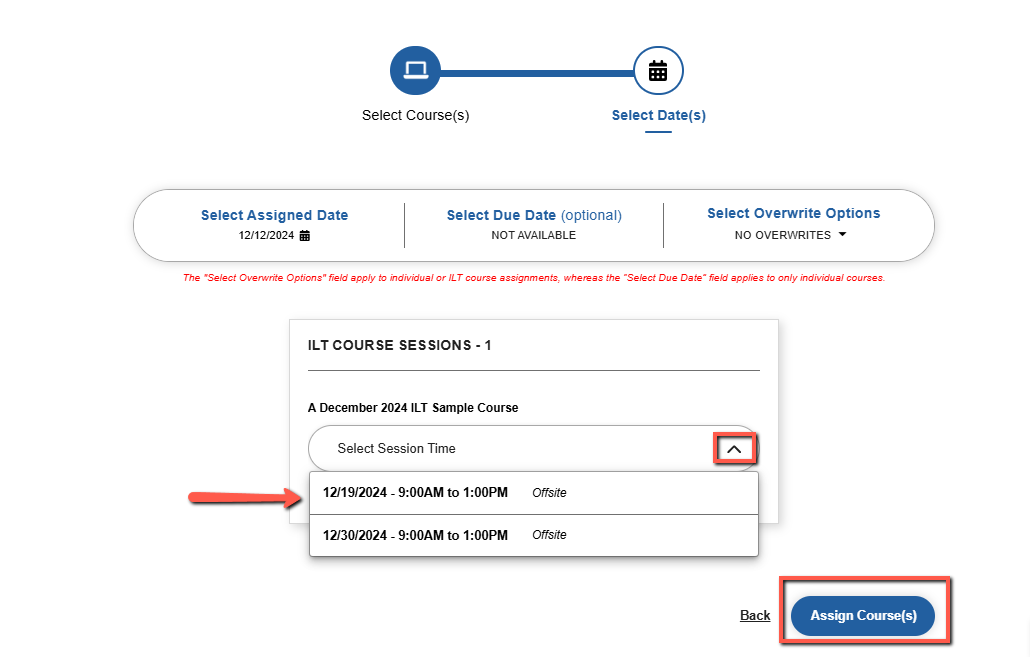Click the Select Due Date (optional) heading
The image size is (1030, 657).
point(534,215)
